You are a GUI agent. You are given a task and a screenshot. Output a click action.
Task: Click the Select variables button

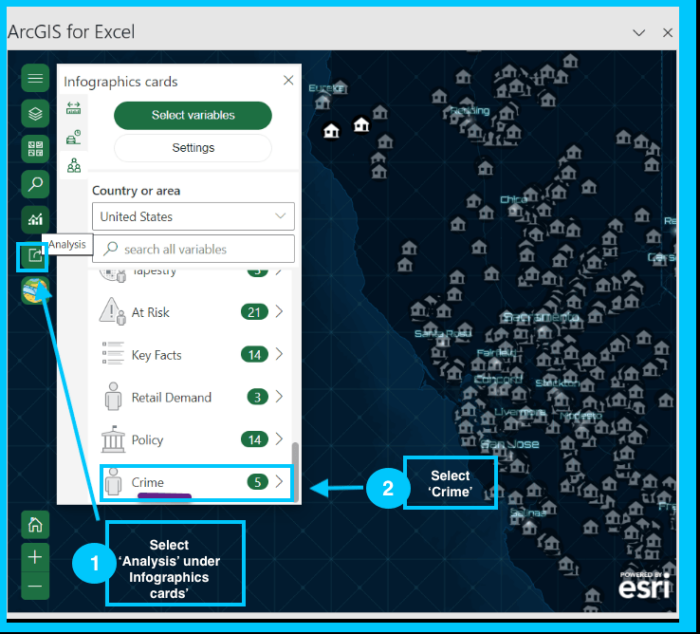[193, 115]
